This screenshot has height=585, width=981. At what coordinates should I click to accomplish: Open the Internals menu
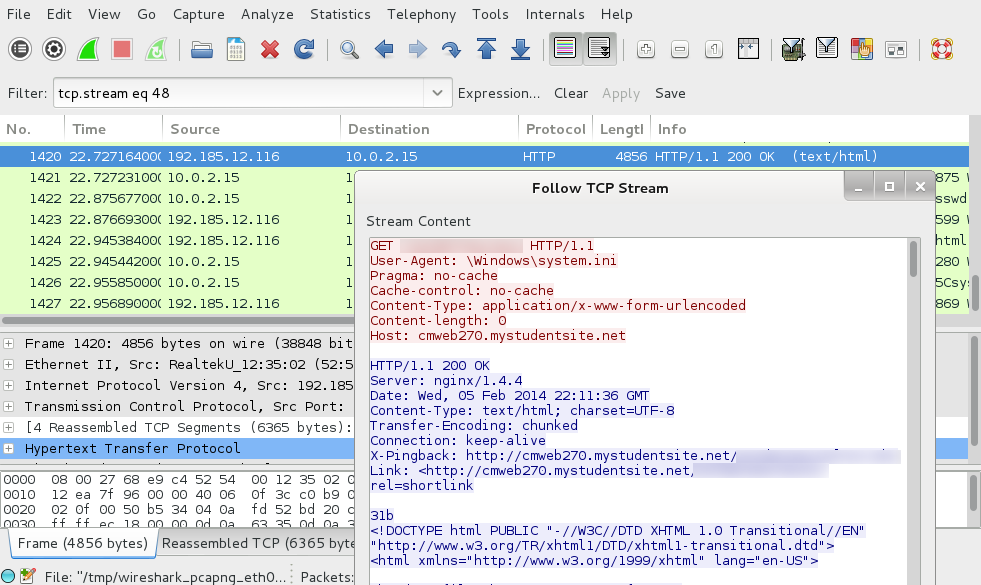click(x=555, y=14)
